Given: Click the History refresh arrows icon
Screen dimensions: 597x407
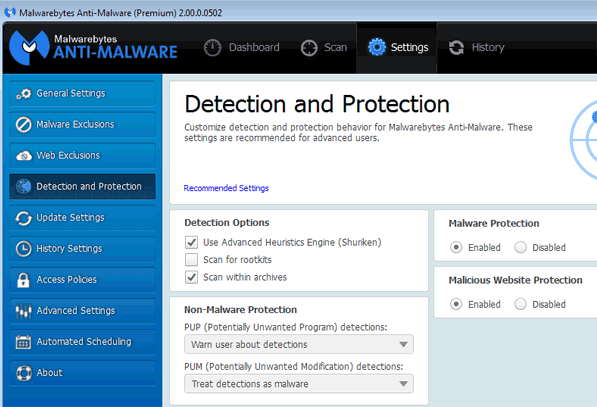Looking at the screenshot, I should 456,48.
